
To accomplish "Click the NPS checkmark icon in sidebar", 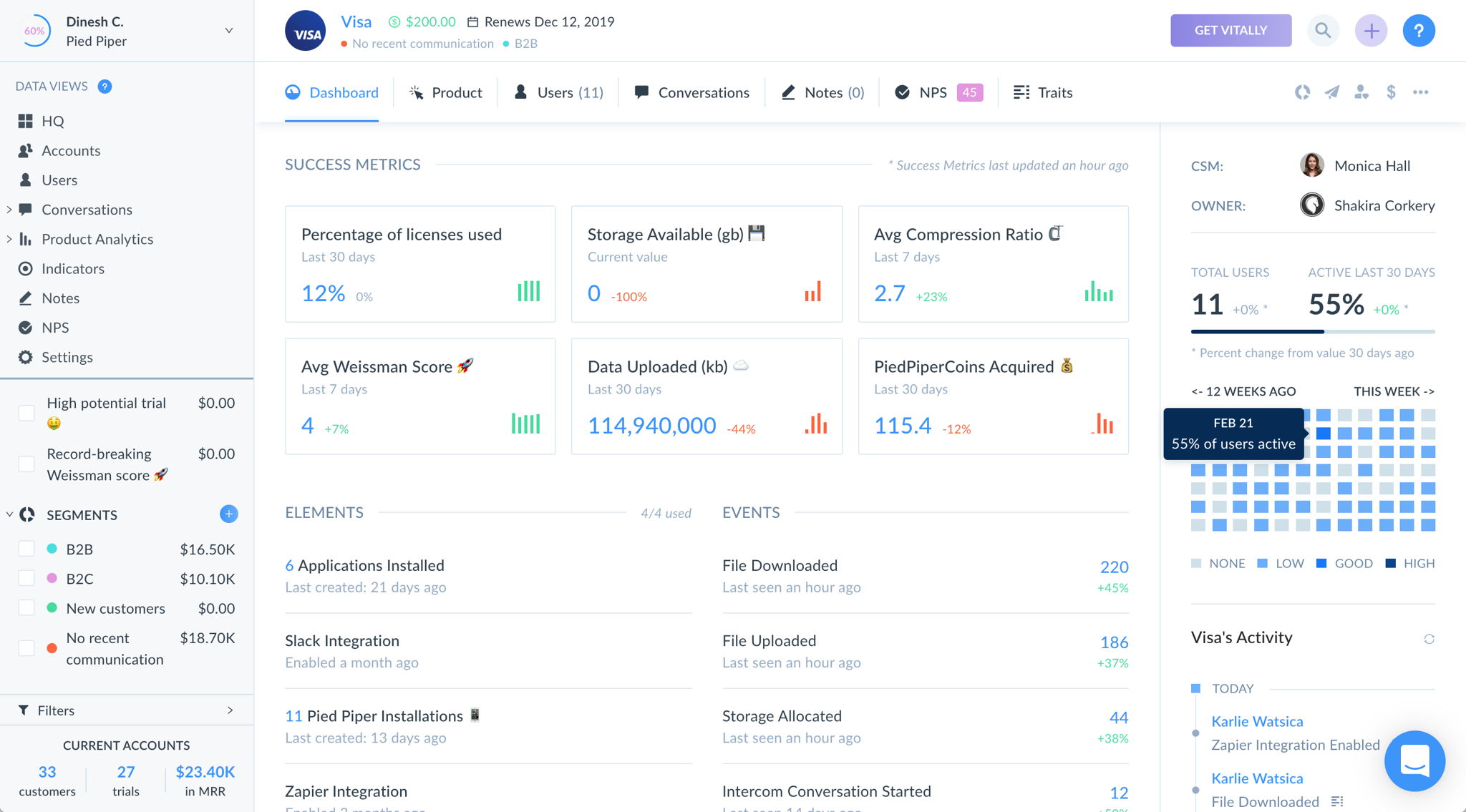I will (x=25, y=328).
